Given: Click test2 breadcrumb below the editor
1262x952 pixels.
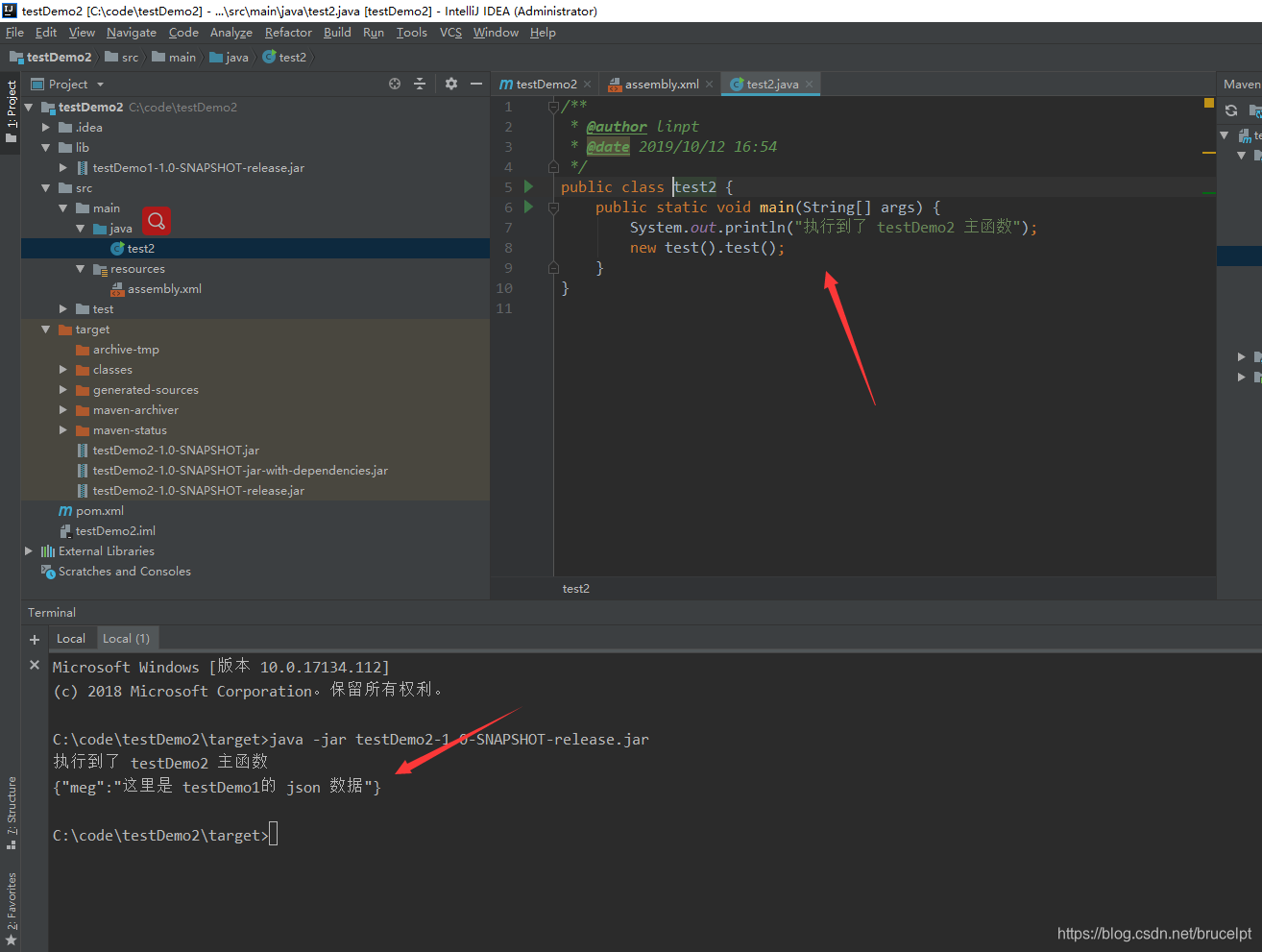Looking at the screenshot, I should coord(576,589).
